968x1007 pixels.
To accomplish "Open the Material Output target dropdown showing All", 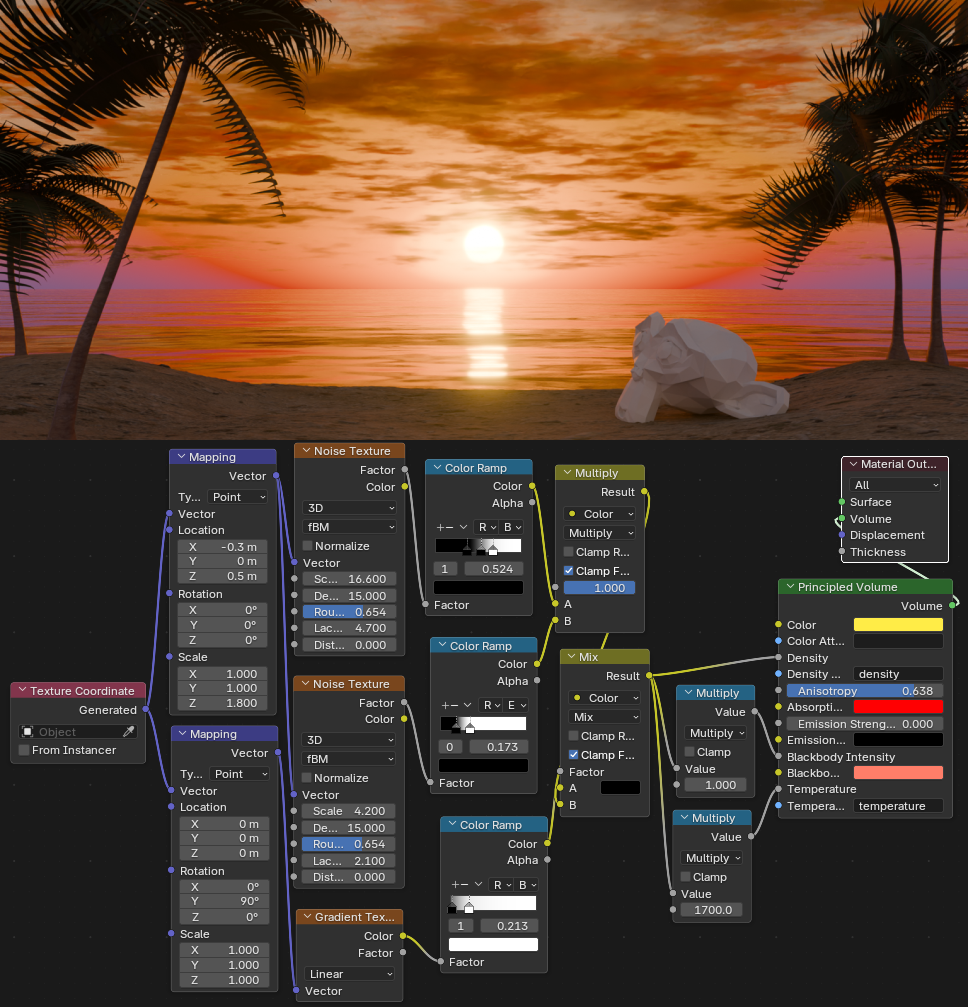I will coord(895,485).
